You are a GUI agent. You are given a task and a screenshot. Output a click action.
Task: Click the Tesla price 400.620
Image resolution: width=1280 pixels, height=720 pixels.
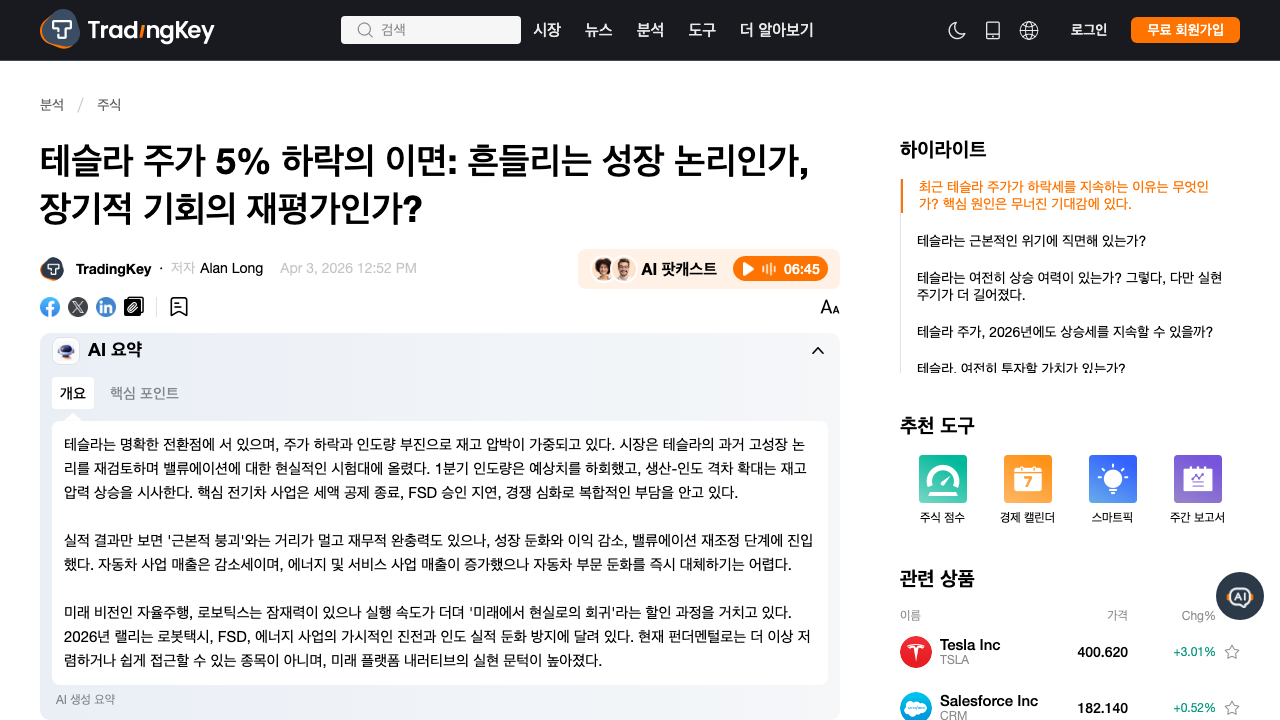tap(1102, 652)
